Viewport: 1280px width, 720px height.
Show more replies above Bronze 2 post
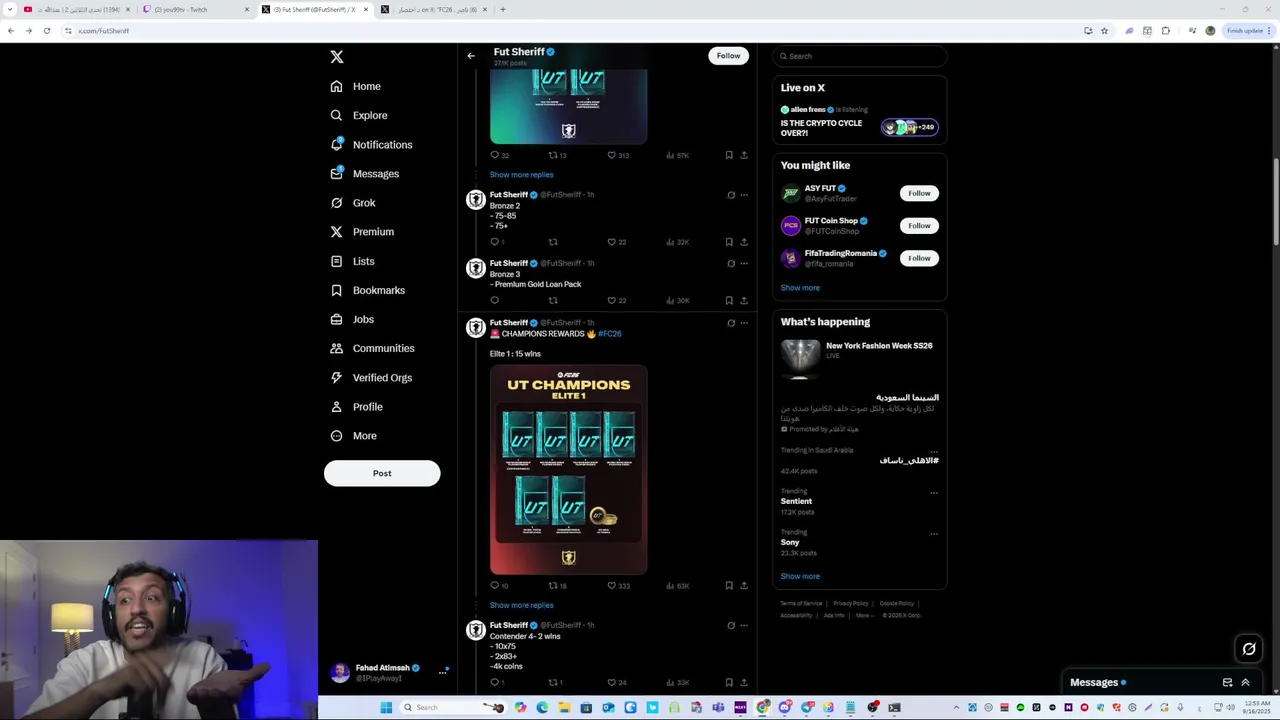521,175
